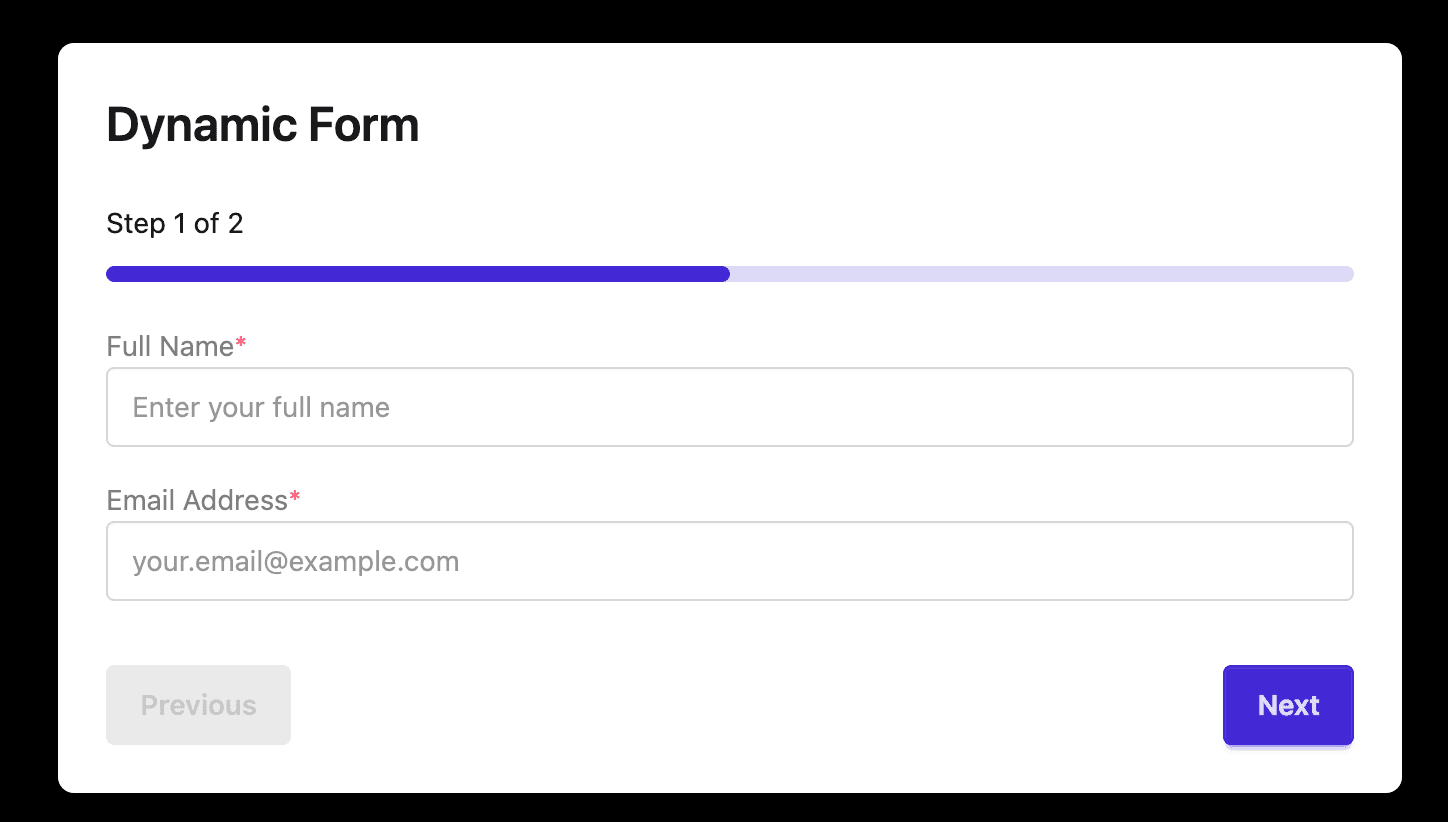Screen dimensions: 1448x822
Task: Click the red asterisk beside Email Address
Action: click(295, 499)
